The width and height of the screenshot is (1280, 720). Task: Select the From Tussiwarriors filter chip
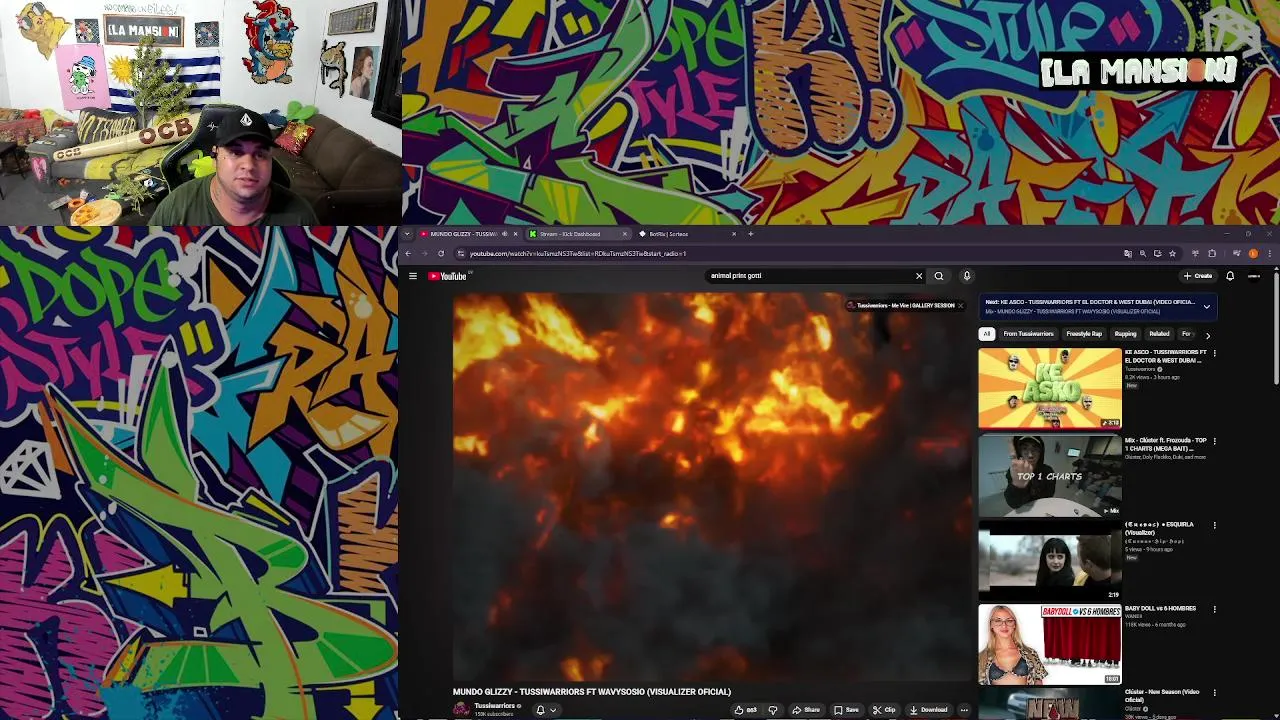click(x=1028, y=334)
